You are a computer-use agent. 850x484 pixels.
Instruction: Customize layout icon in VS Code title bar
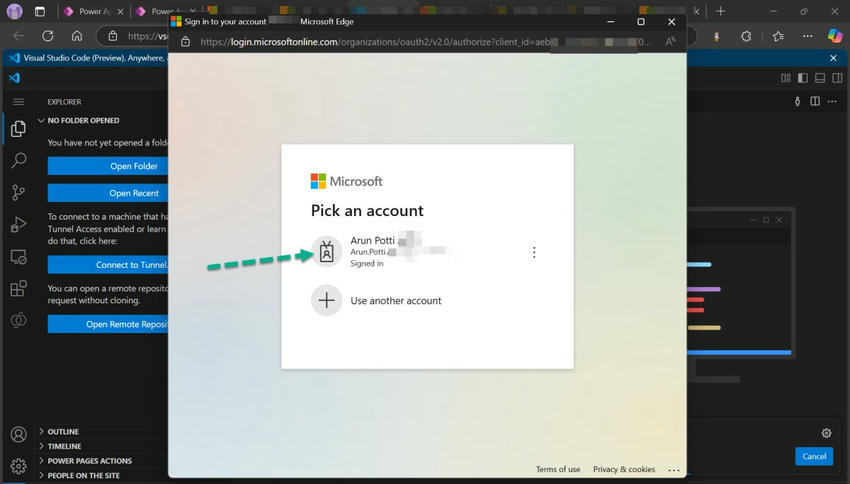click(x=785, y=78)
